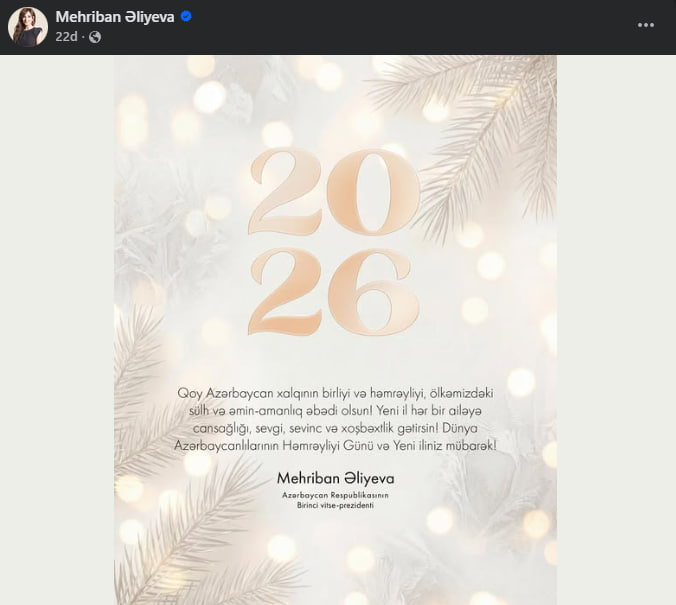Click the empty margin left of the card
The height and width of the screenshot is (605, 676).
tap(57, 330)
